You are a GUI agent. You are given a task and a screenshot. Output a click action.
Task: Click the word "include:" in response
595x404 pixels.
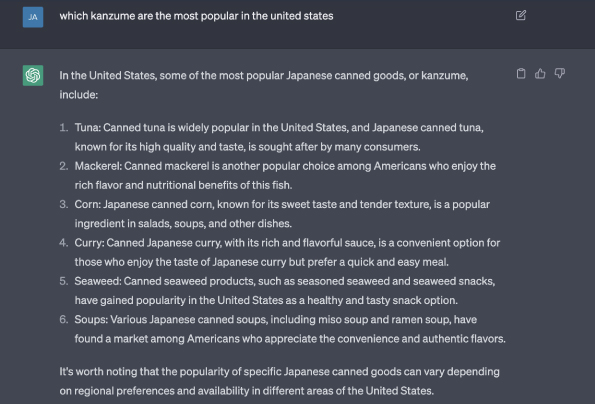pyautogui.click(x=79, y=94)
